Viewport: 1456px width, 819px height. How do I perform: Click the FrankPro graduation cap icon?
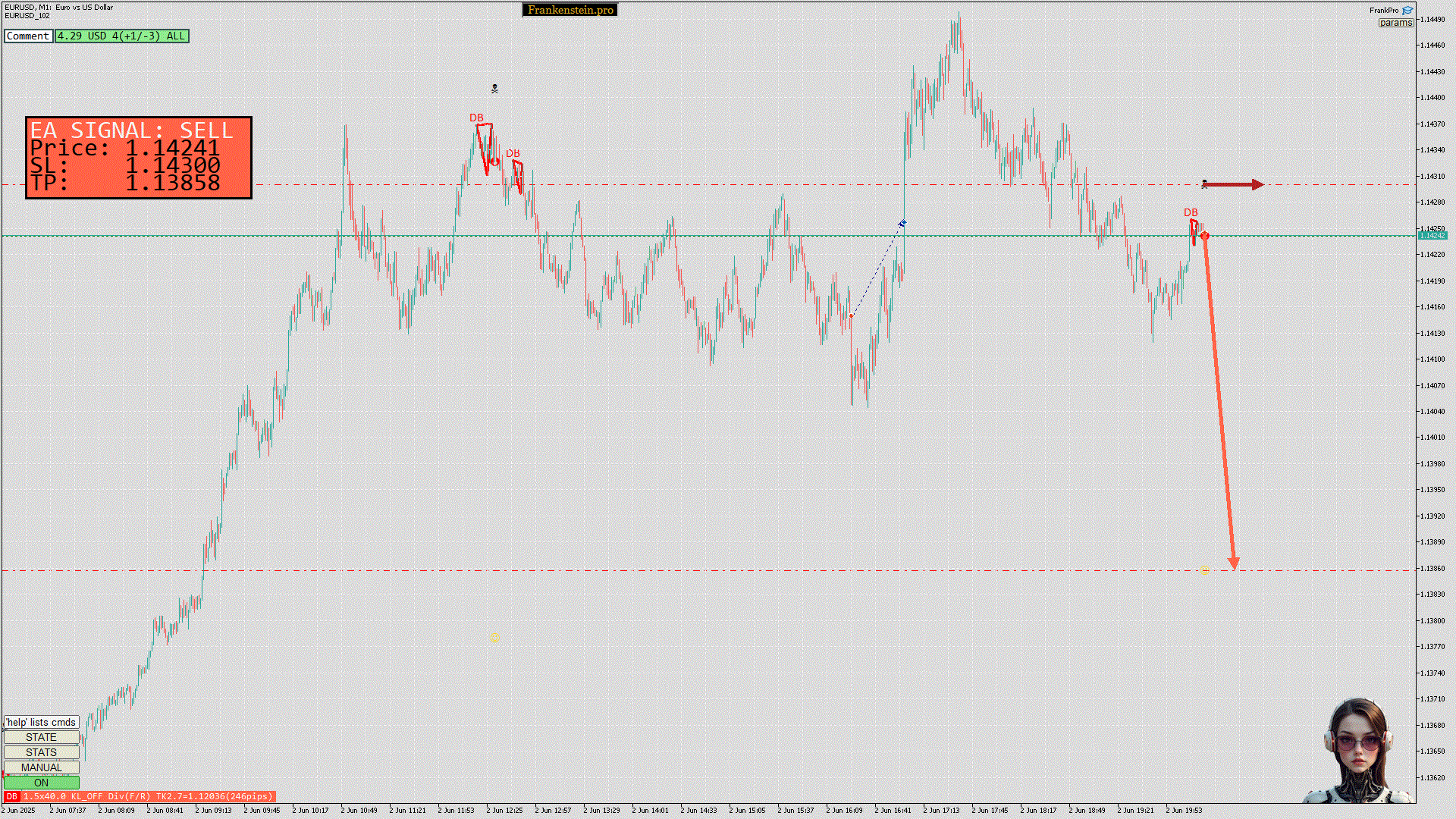point(1407,11)
